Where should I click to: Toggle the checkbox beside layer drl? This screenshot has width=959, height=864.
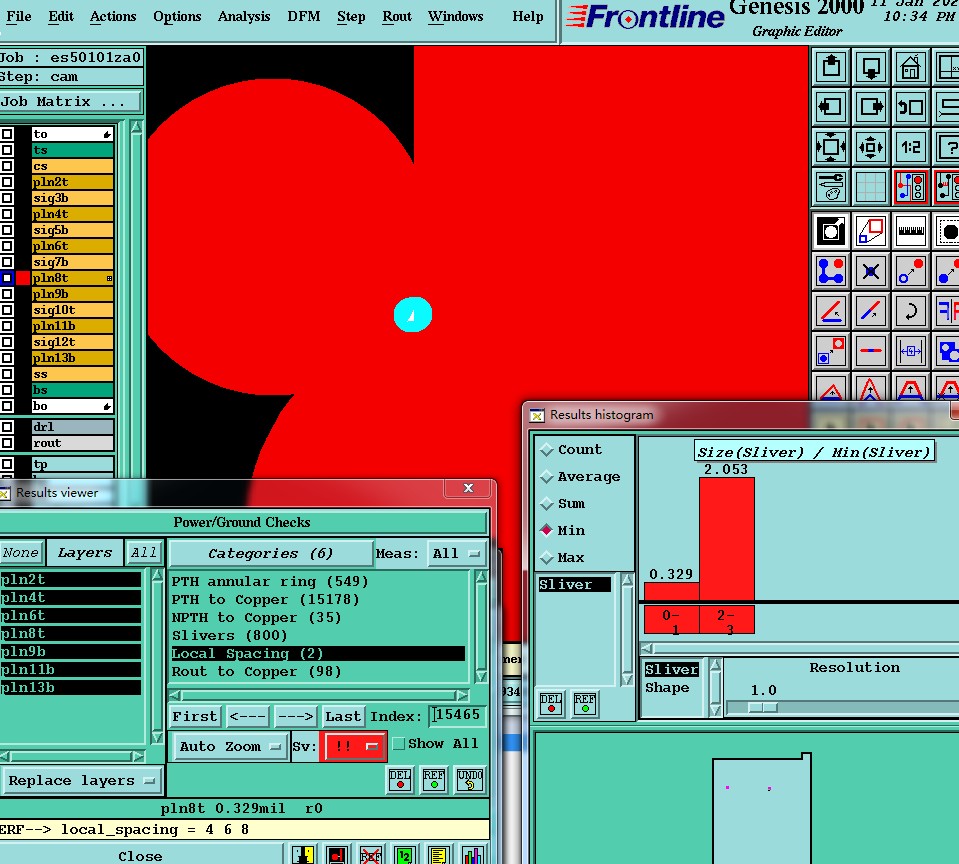pos(7,427)
